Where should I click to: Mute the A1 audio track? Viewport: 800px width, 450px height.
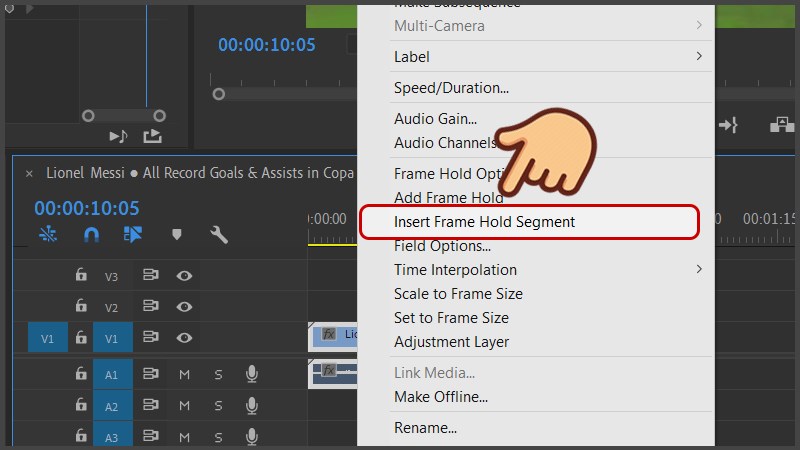click(184, 375)
